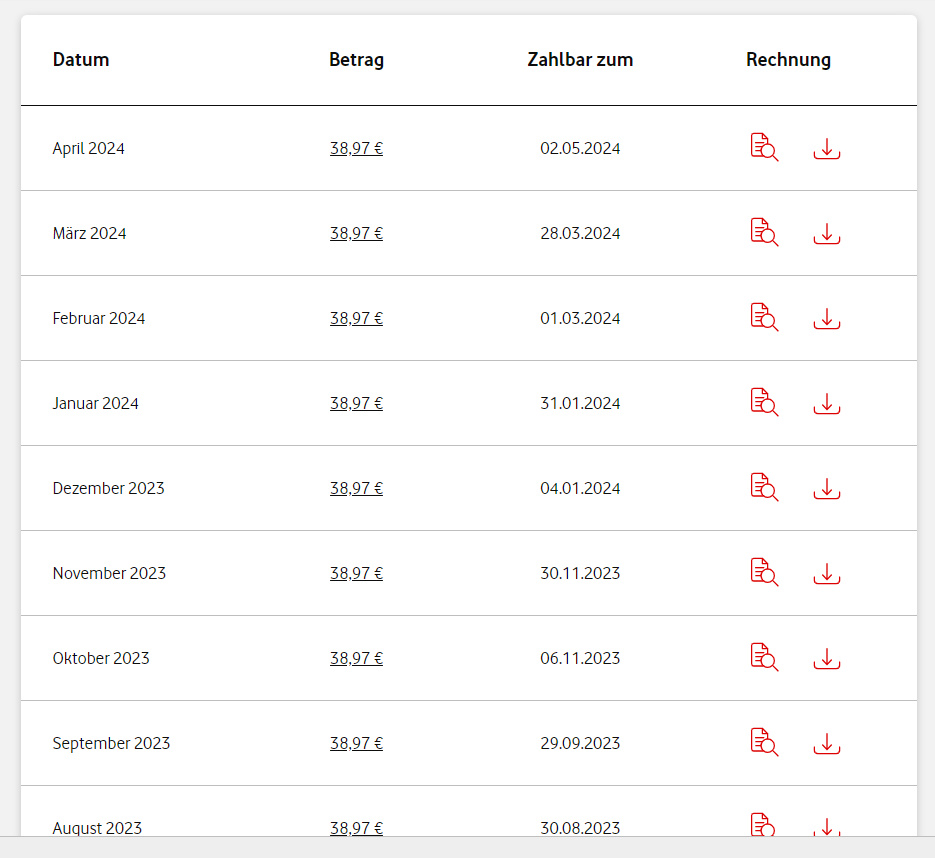Viewport: 935px width, 858px height.
Task: Open the Oktober 2023 amount link
Action: pyautogui.click(x=356, y=659)
